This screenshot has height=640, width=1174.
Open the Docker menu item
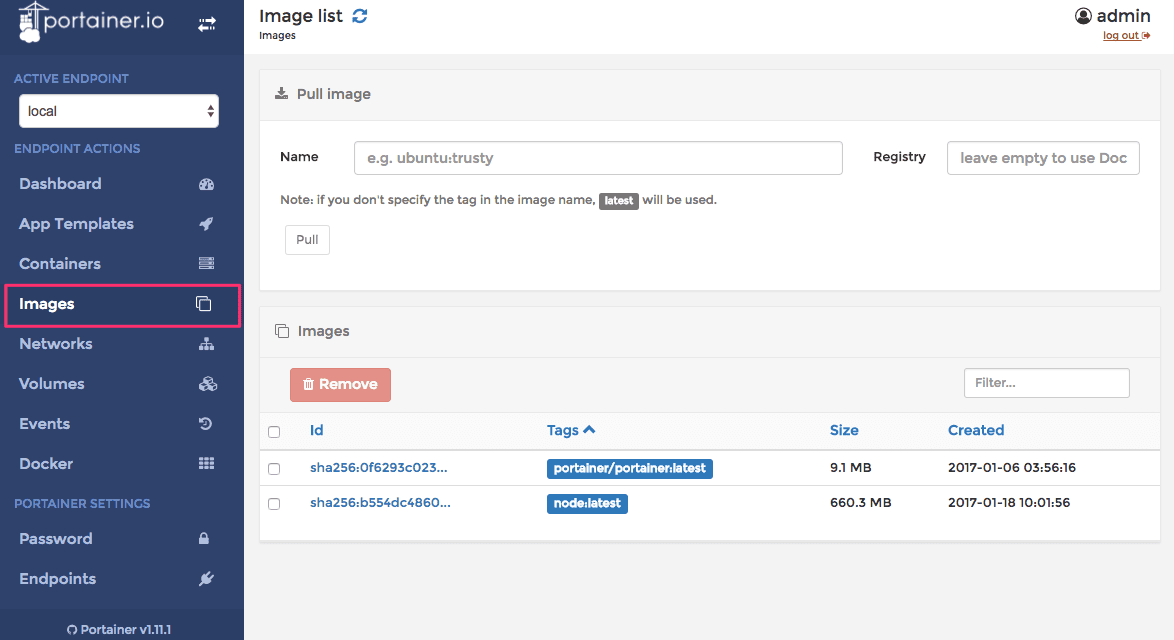coord(46,464)
